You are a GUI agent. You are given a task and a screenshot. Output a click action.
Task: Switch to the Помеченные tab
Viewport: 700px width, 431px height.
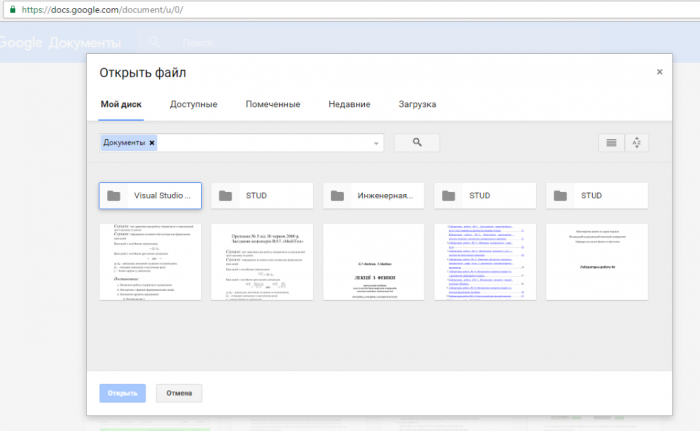[x=273, y=104]
